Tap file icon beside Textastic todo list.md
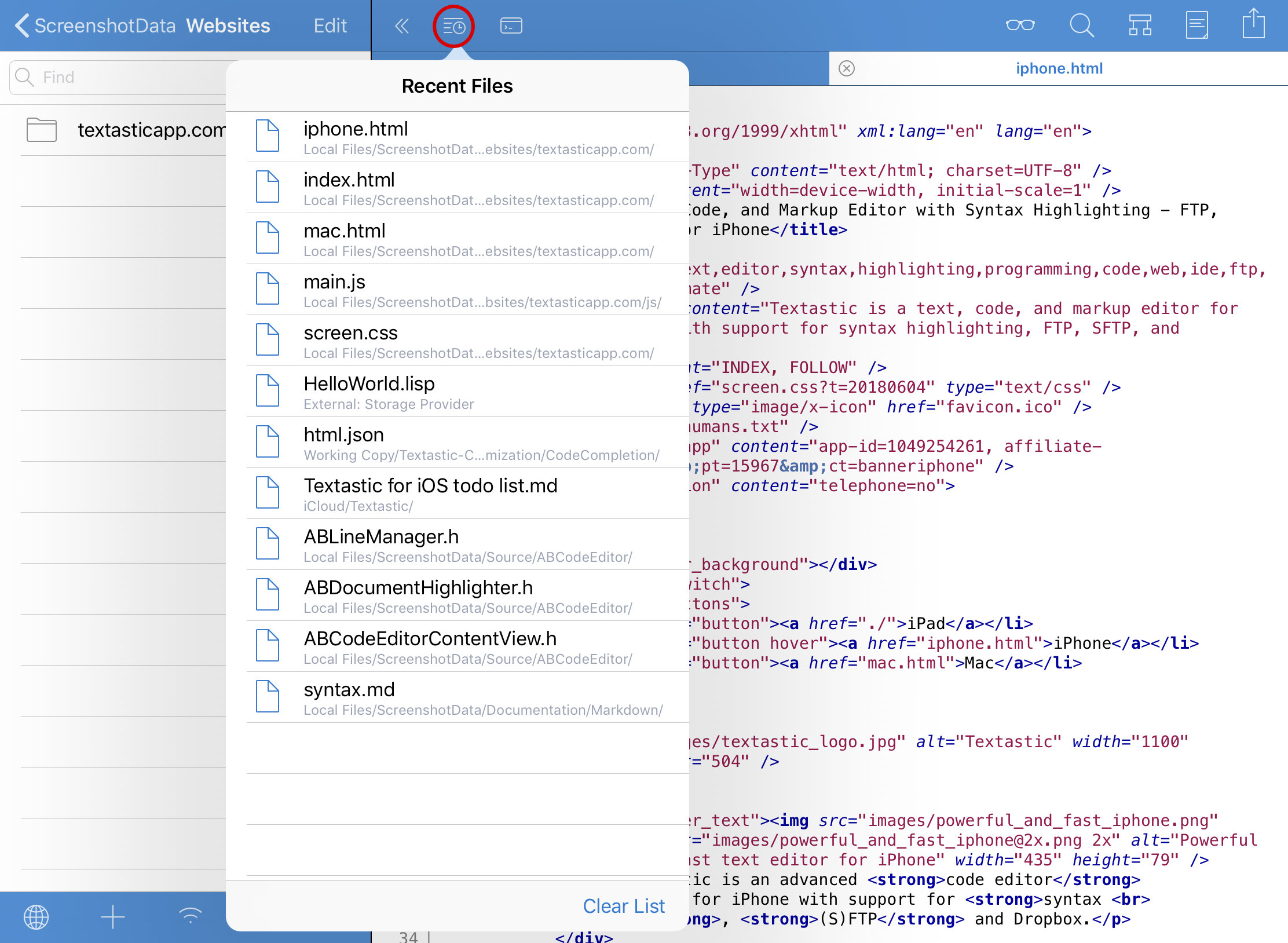The height and width of the screenshot is (943, 1288). coord(268,492)
